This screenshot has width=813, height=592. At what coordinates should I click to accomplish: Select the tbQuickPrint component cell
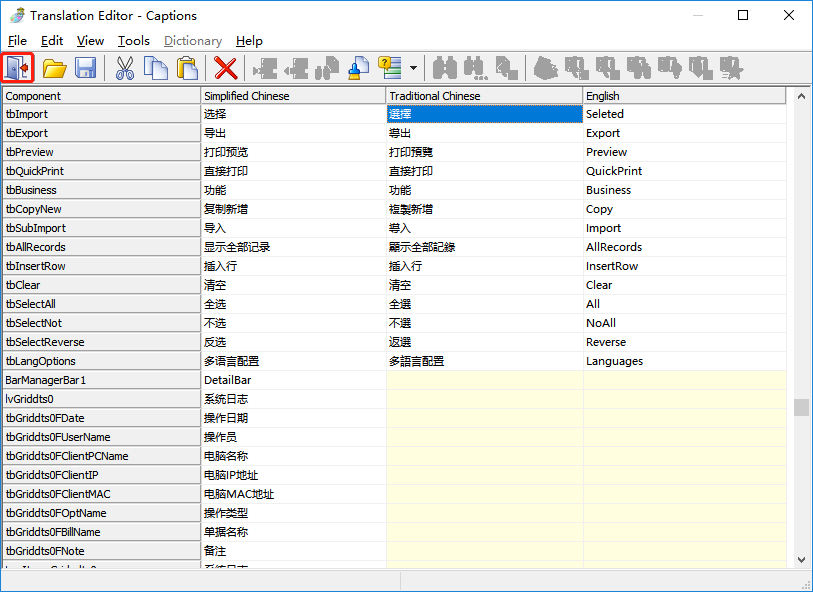[102, 171]
